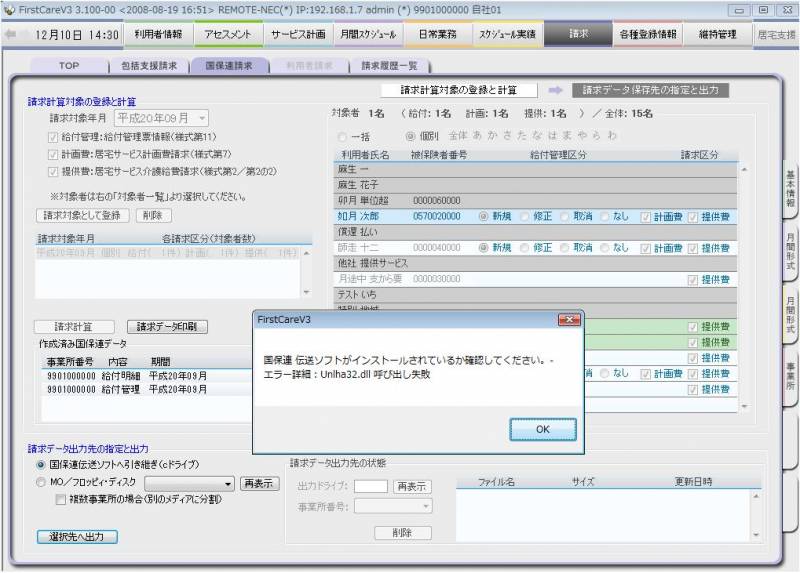This screenshot has height=573, width=800.
Task: Close the FirstCareV3 error dialog with the red X
Action: click(569, 319)
